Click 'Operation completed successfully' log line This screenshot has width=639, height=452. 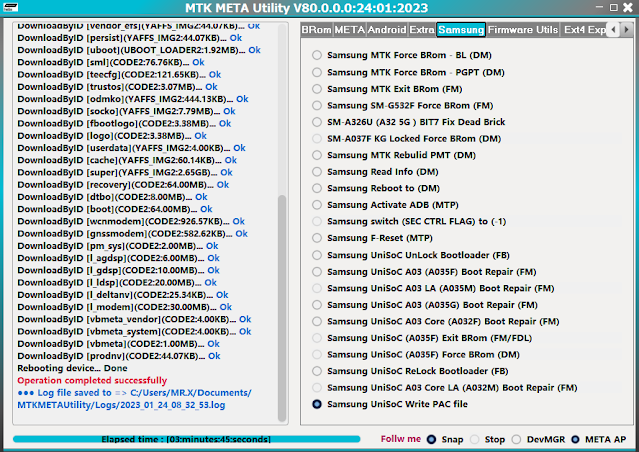pos(92,380)
